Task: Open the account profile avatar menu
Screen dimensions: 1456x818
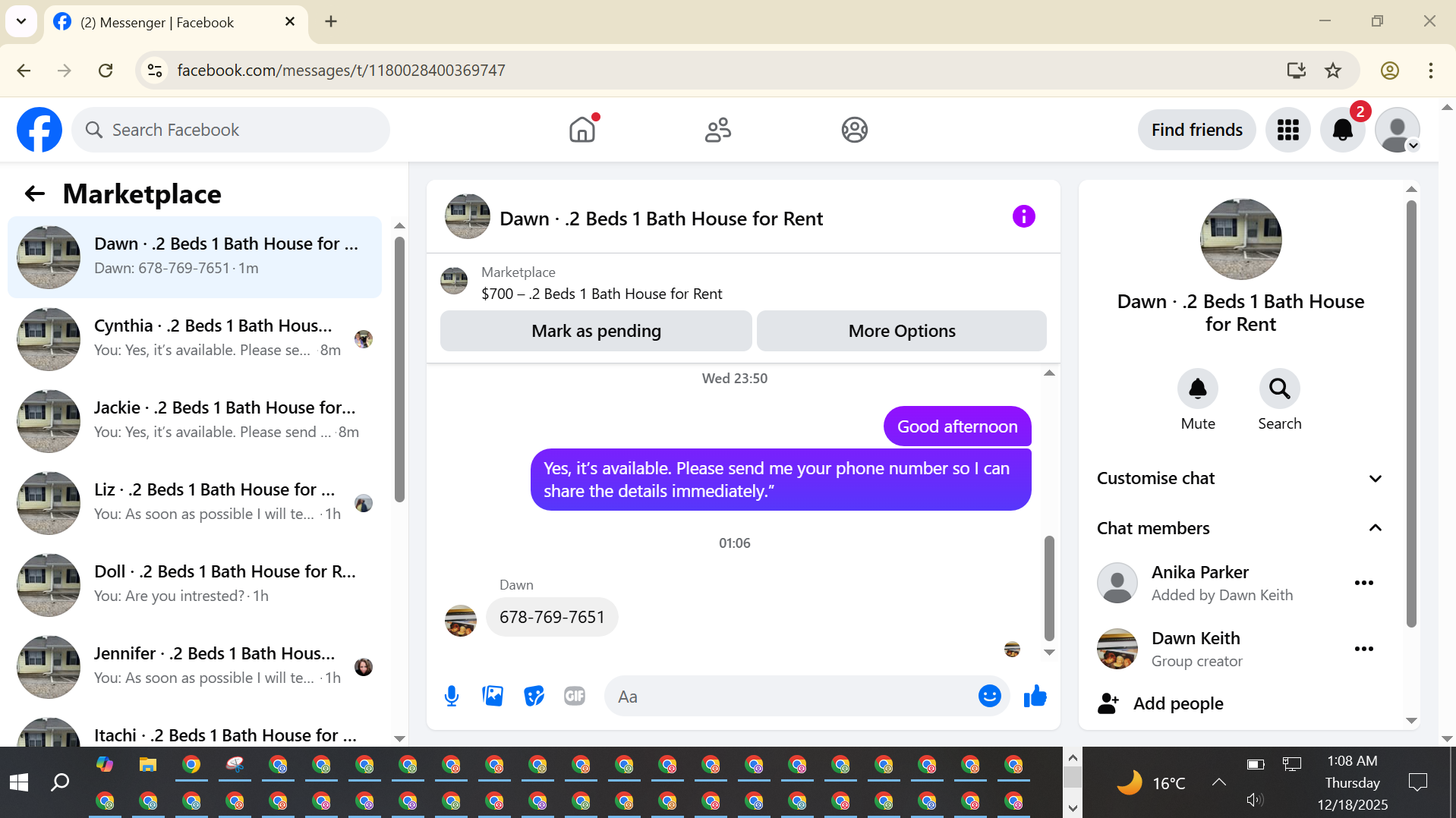Action: click(1398, 130)
